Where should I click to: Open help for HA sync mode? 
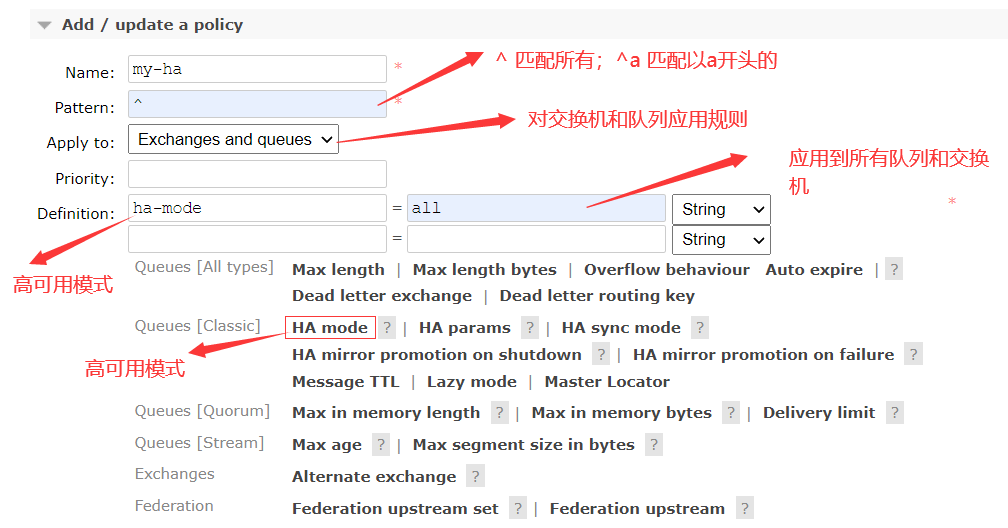(x=700, y=328)
